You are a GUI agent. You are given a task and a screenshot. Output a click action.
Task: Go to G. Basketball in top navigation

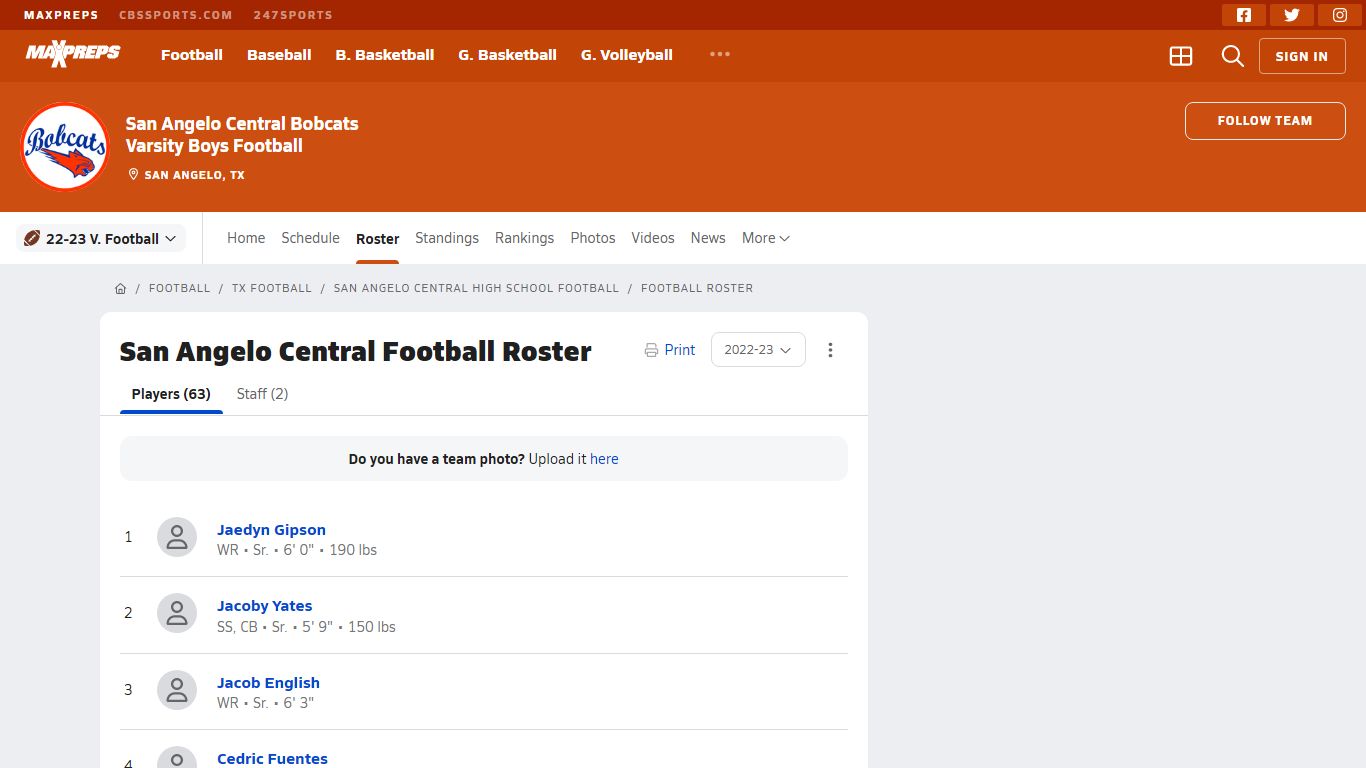(x=508, y=55)
